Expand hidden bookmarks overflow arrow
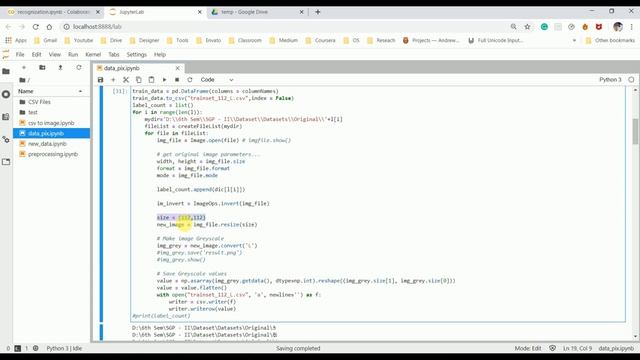This screenshot has width=640, height=360. (x=574, y=40)
